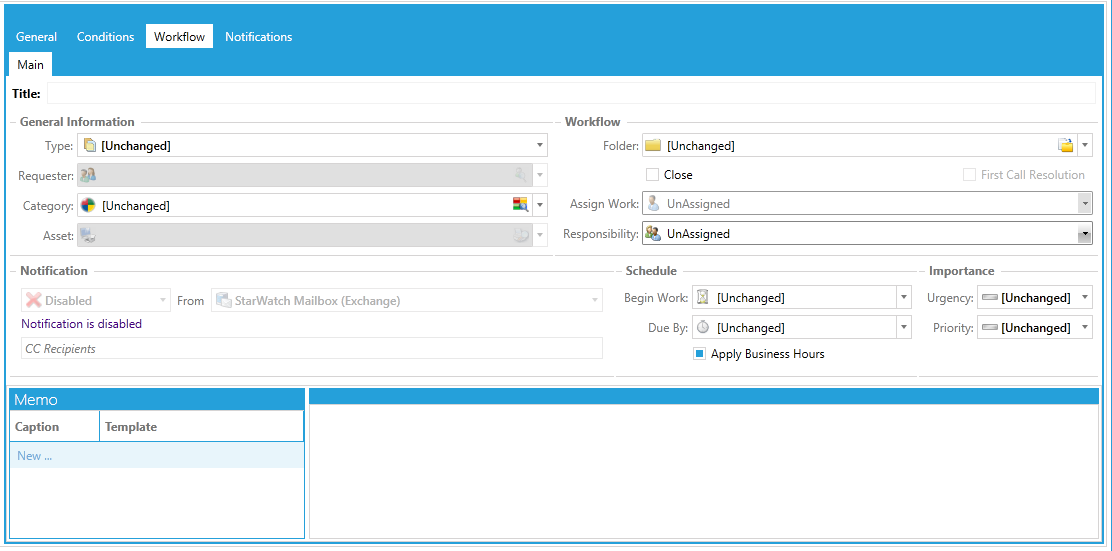Click the Urgency level bar icon
The width and height of the screenshot is (1112, 551).
tap(990, 298)
